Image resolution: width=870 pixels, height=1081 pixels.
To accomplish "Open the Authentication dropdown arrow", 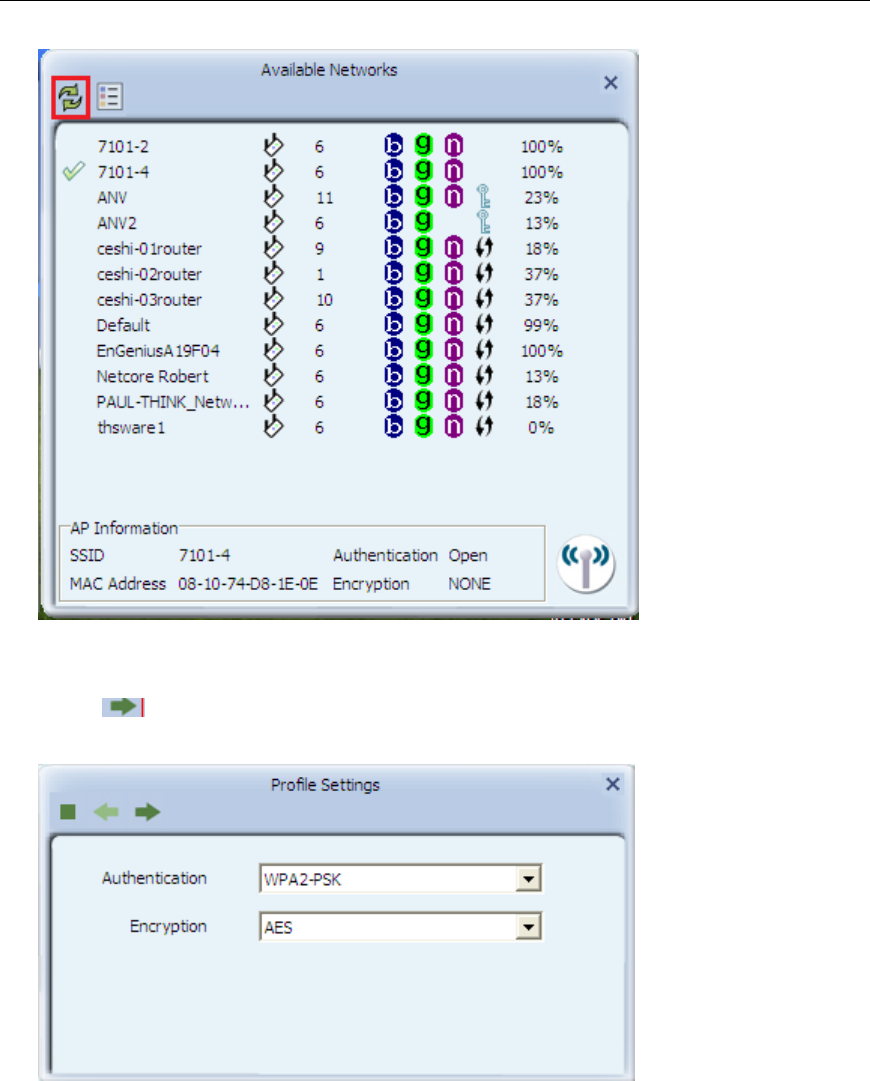I will click(x=528, y=879).
